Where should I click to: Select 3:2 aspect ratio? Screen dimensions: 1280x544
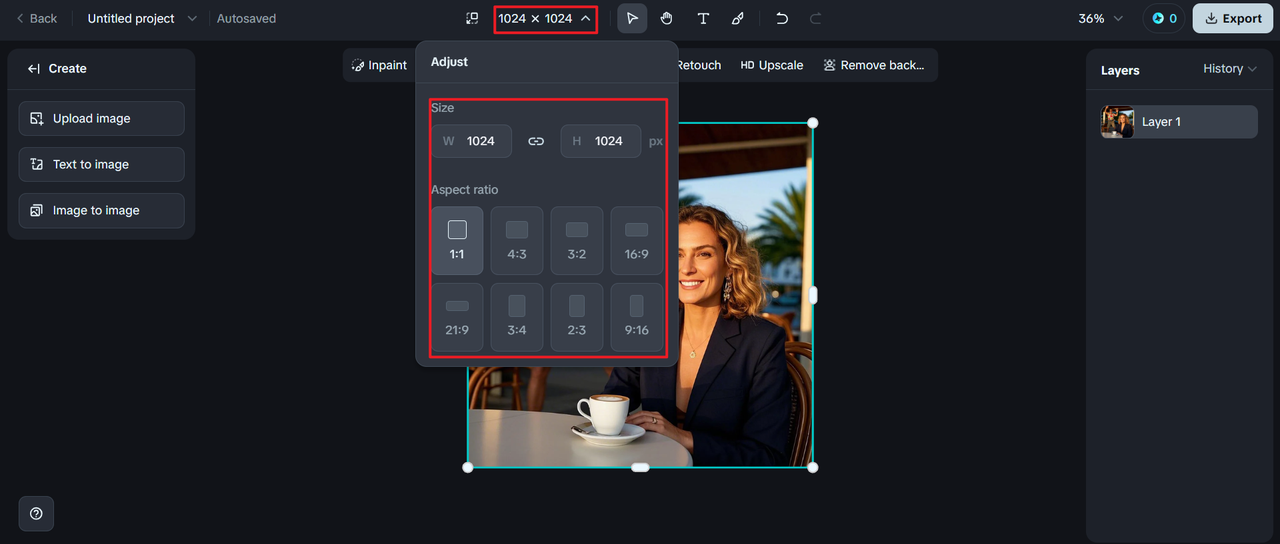tap(577, 241)
